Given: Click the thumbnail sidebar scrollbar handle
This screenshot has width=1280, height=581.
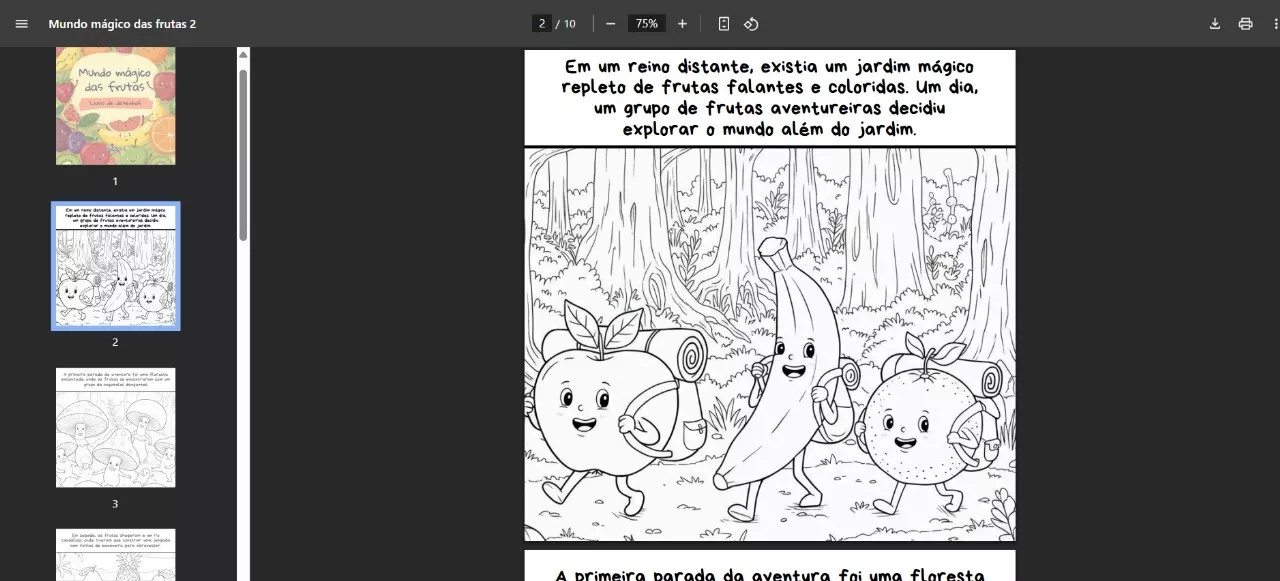Looking at the screenshot, I should (x=243, y=153).
